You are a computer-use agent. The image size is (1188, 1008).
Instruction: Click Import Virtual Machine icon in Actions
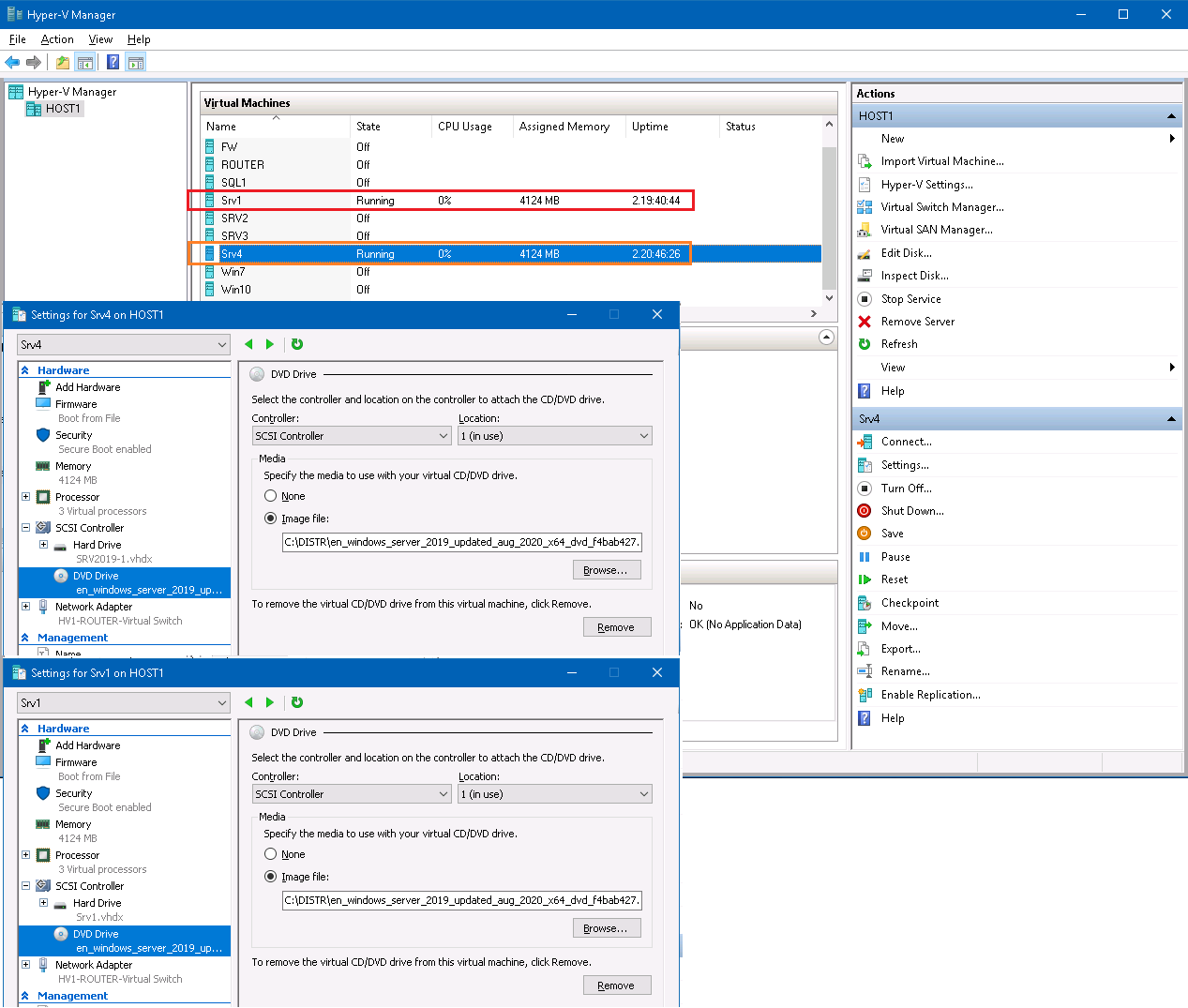[865, 161]
